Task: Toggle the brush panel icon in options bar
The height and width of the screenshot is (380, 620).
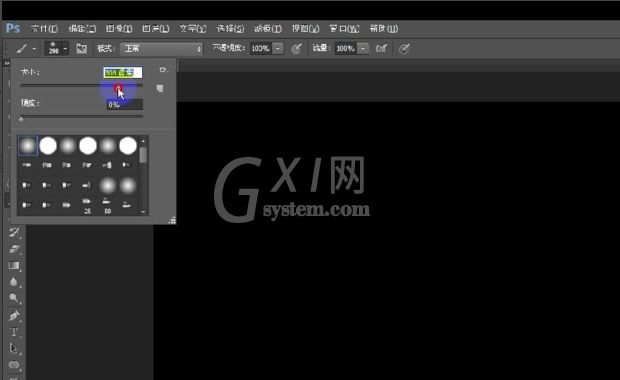Action: tap(81, 48)
